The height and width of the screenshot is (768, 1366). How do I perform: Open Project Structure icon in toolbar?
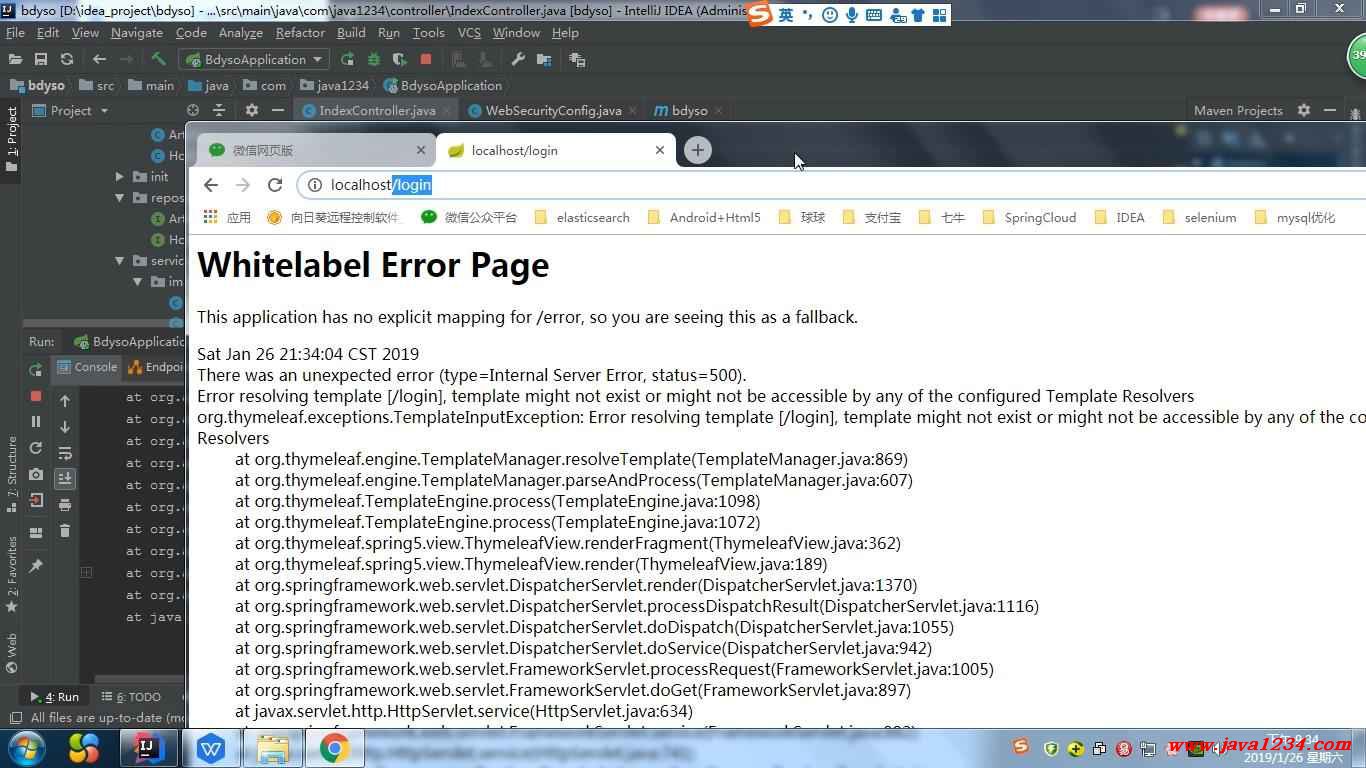[x=544, y=60]
